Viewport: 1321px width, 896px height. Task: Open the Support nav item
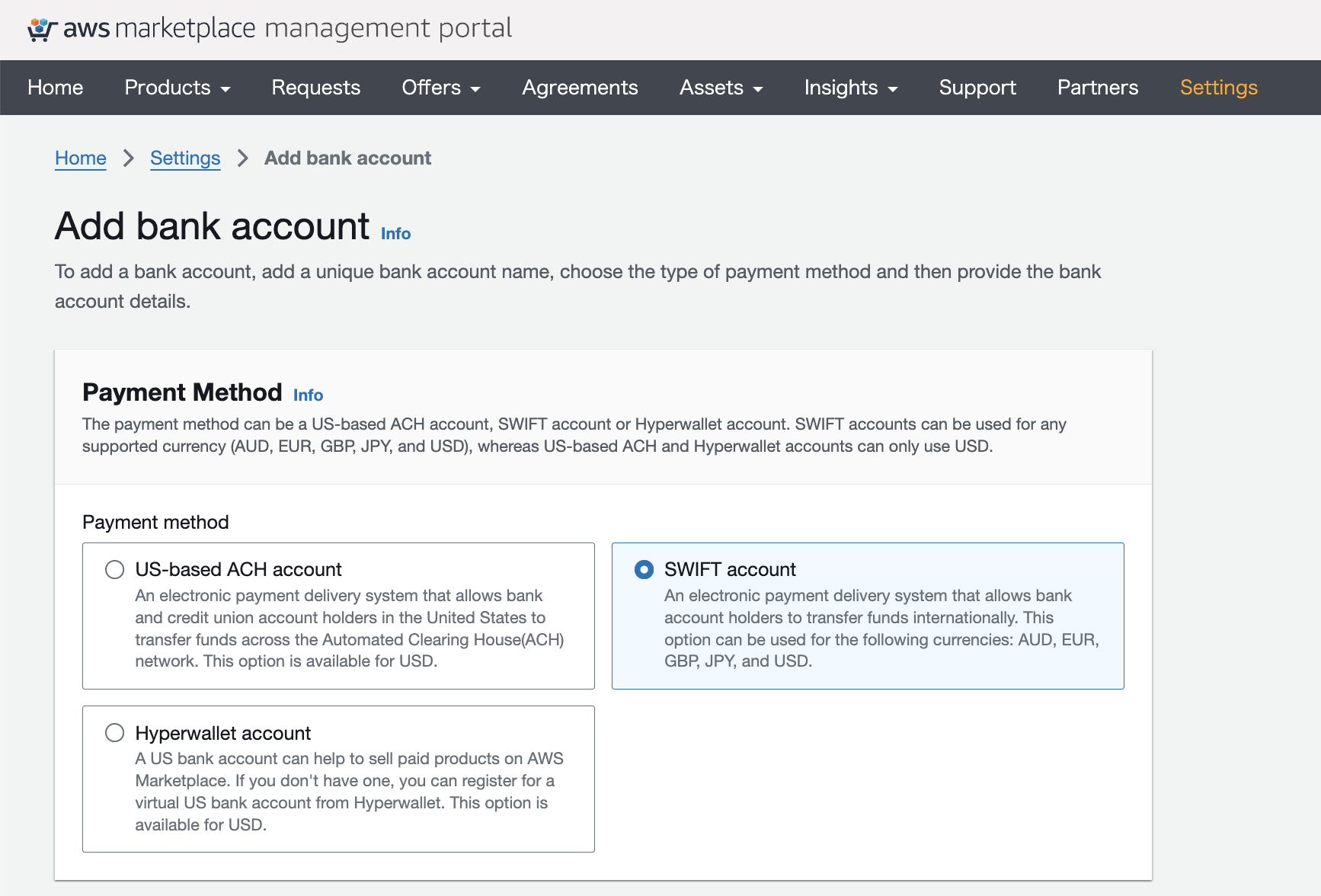click(977, 88)
